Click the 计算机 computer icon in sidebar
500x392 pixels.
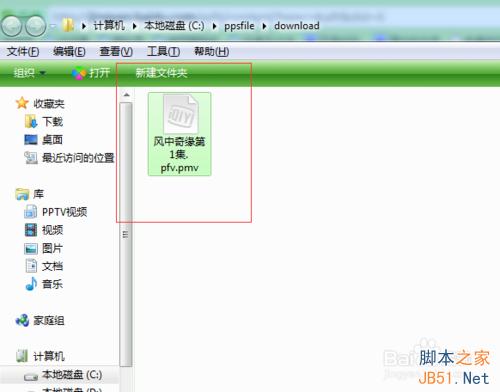pos(22,356)
